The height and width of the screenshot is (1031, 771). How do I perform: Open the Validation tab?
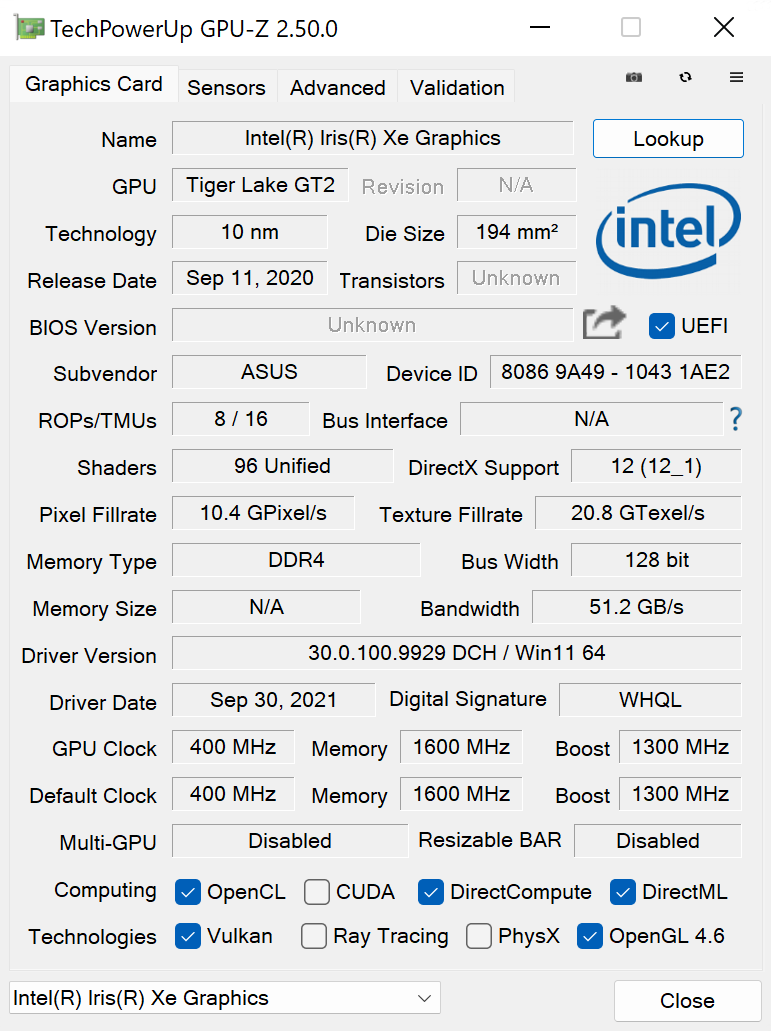tap(456, 87)
